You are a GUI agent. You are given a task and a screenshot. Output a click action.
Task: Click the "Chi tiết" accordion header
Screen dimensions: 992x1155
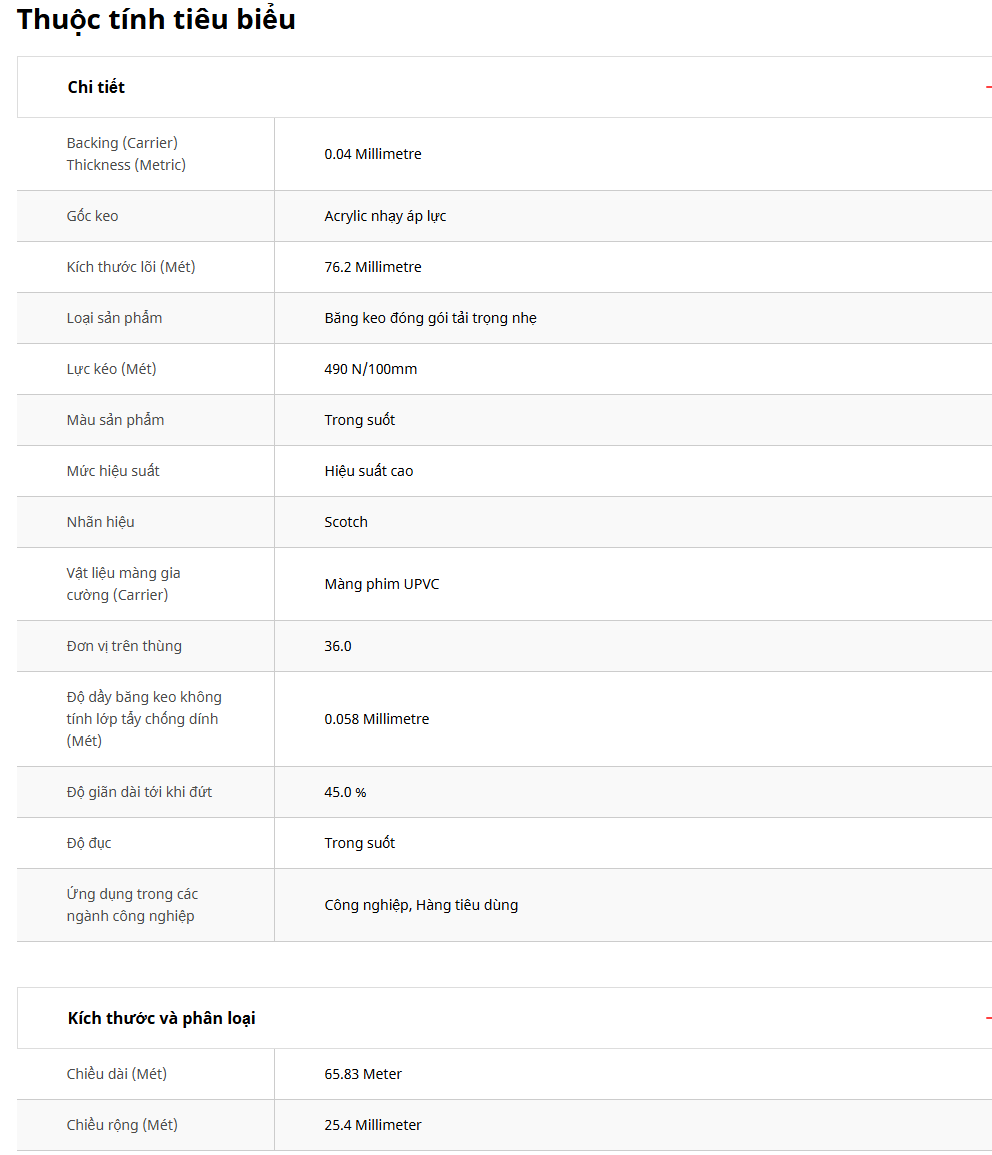point(96,87)
